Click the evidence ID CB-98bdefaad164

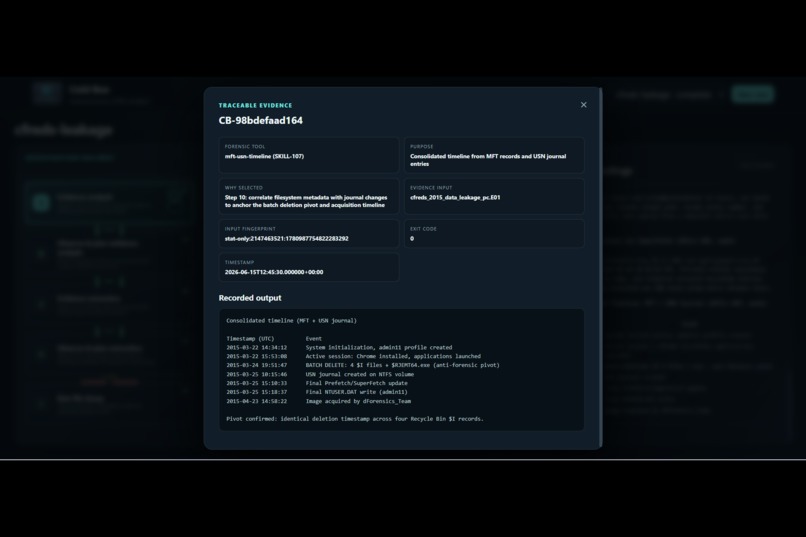click(x=261, y=120)
